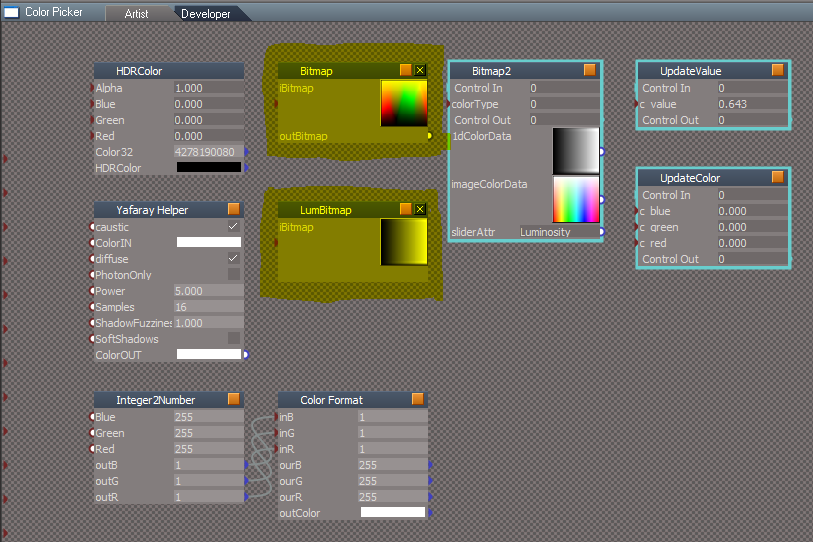Uncheck the caustic checkbox
The width and height of the screenshot is (813, 542).
234,226
